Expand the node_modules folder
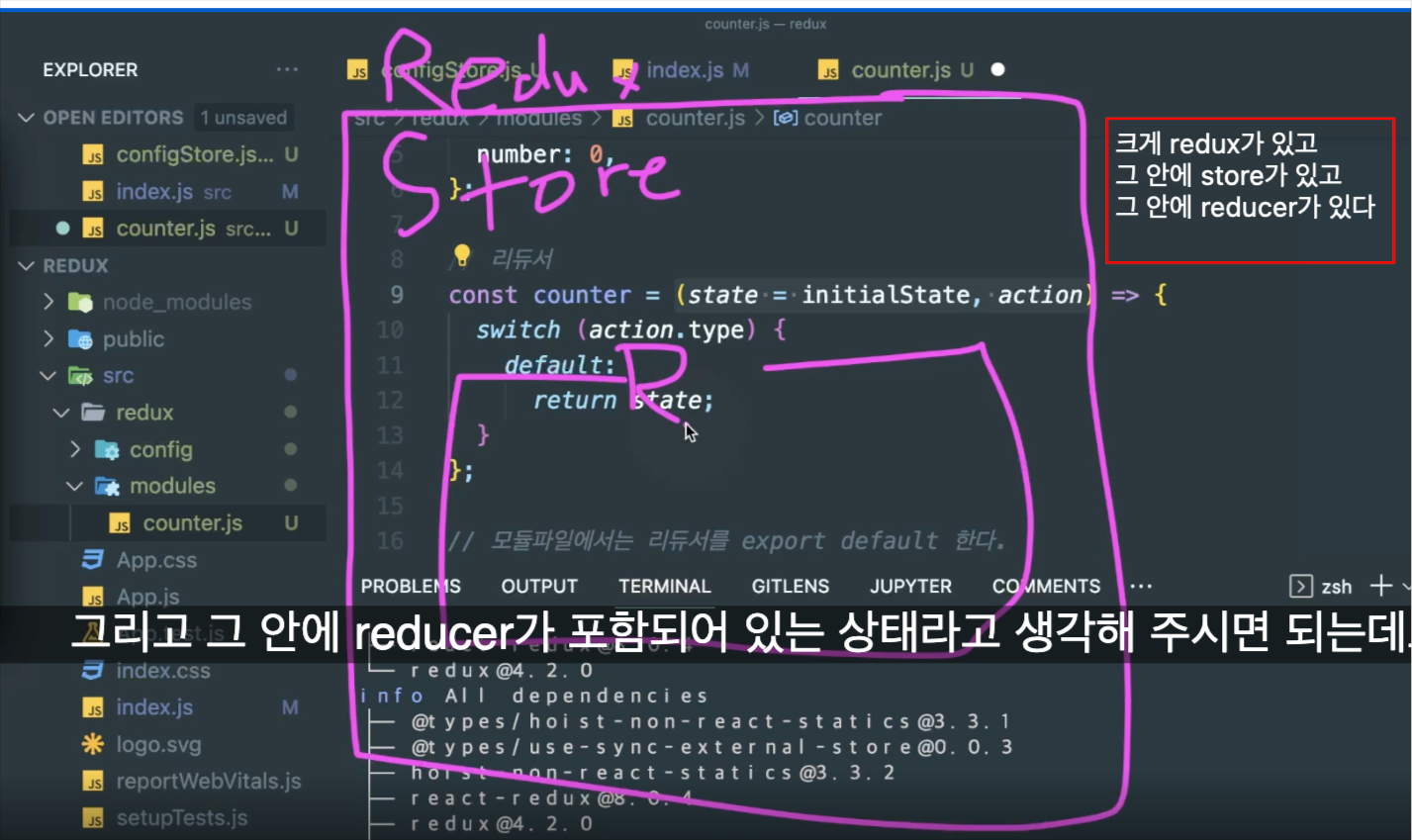The width and height of the screenshot is (1412, 840). coord(48,302)
